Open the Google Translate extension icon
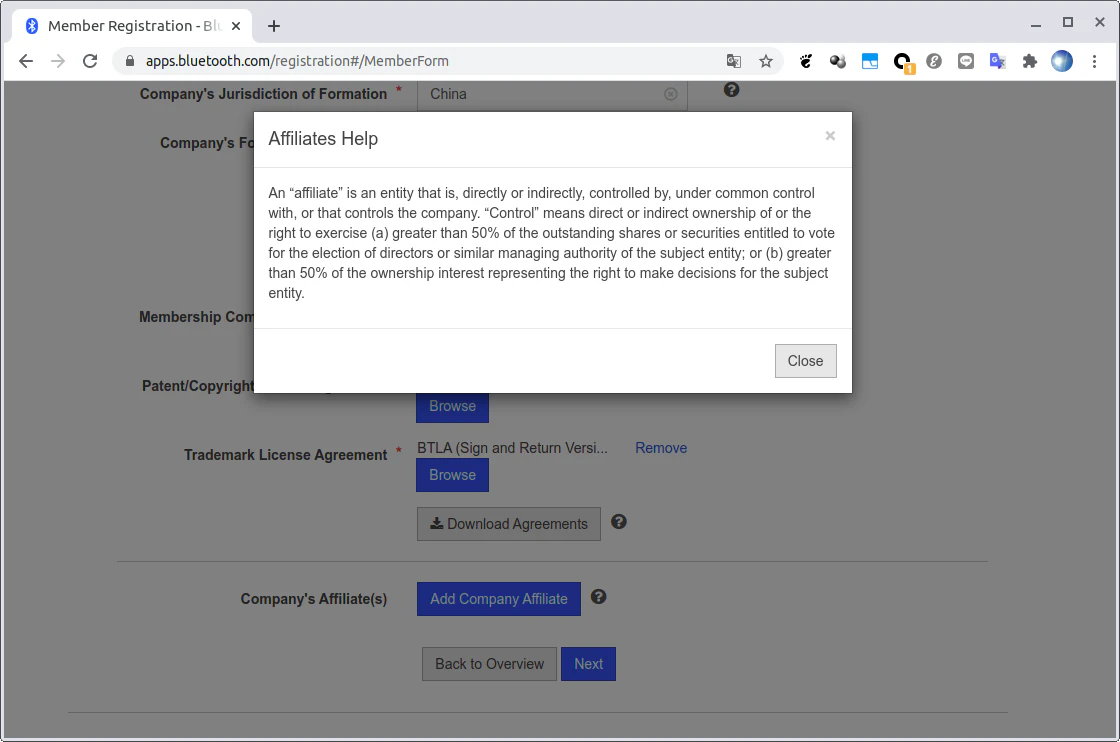 [997, 61]
